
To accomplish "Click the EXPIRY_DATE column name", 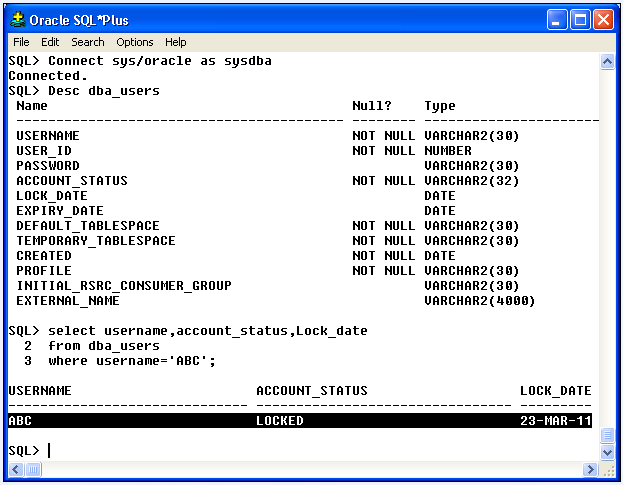I will [x=60, y=211].
